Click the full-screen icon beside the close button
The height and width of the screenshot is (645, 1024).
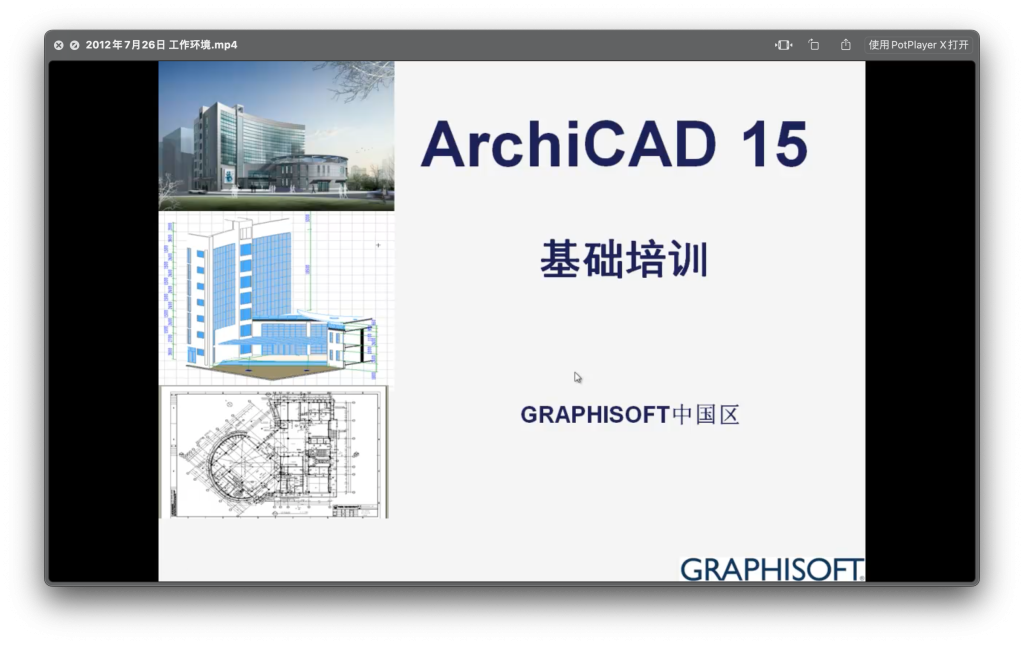click(74, 45)
